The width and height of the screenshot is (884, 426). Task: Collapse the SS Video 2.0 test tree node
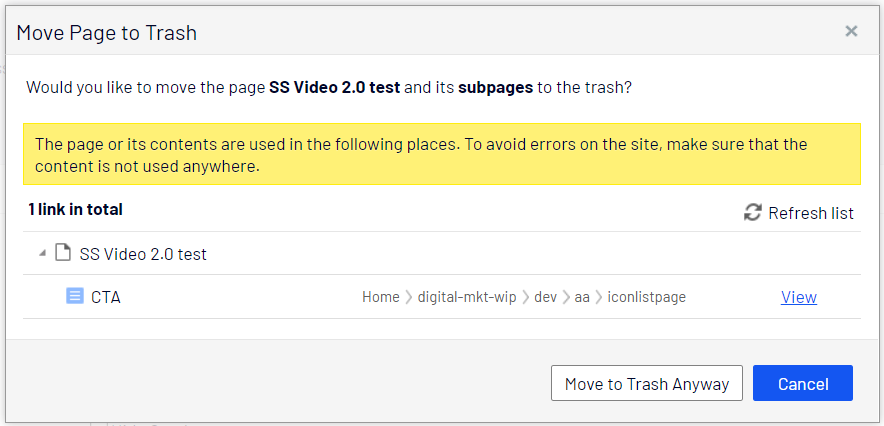point(42,254)
